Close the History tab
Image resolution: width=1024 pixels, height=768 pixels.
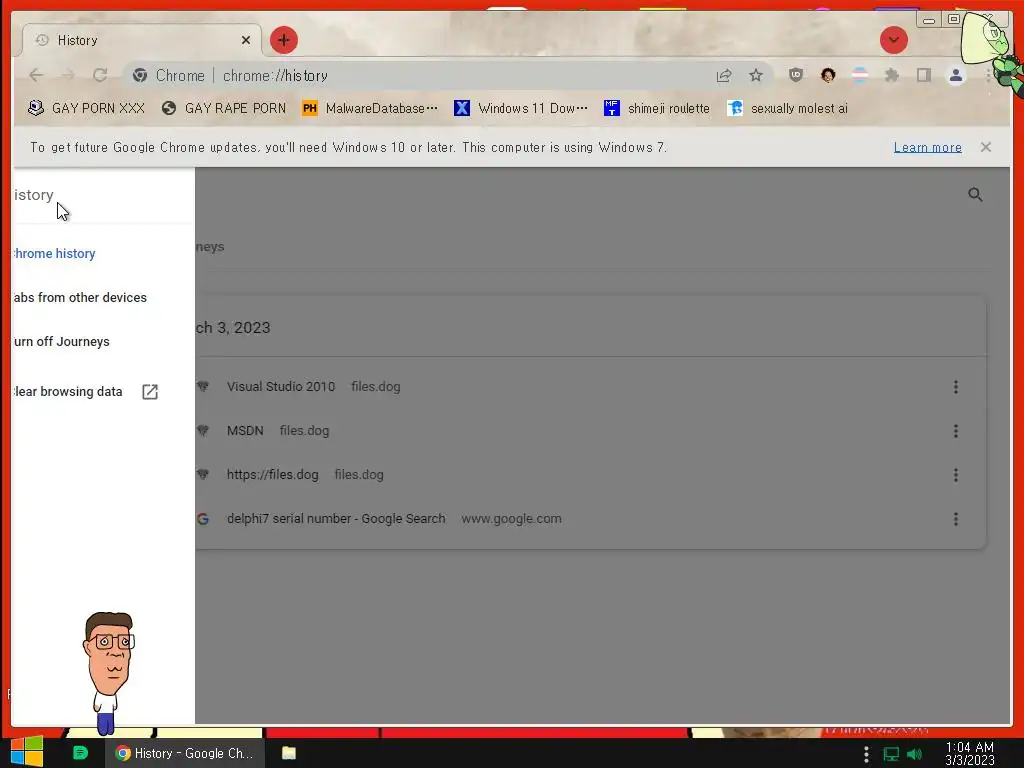click(246, 40)
